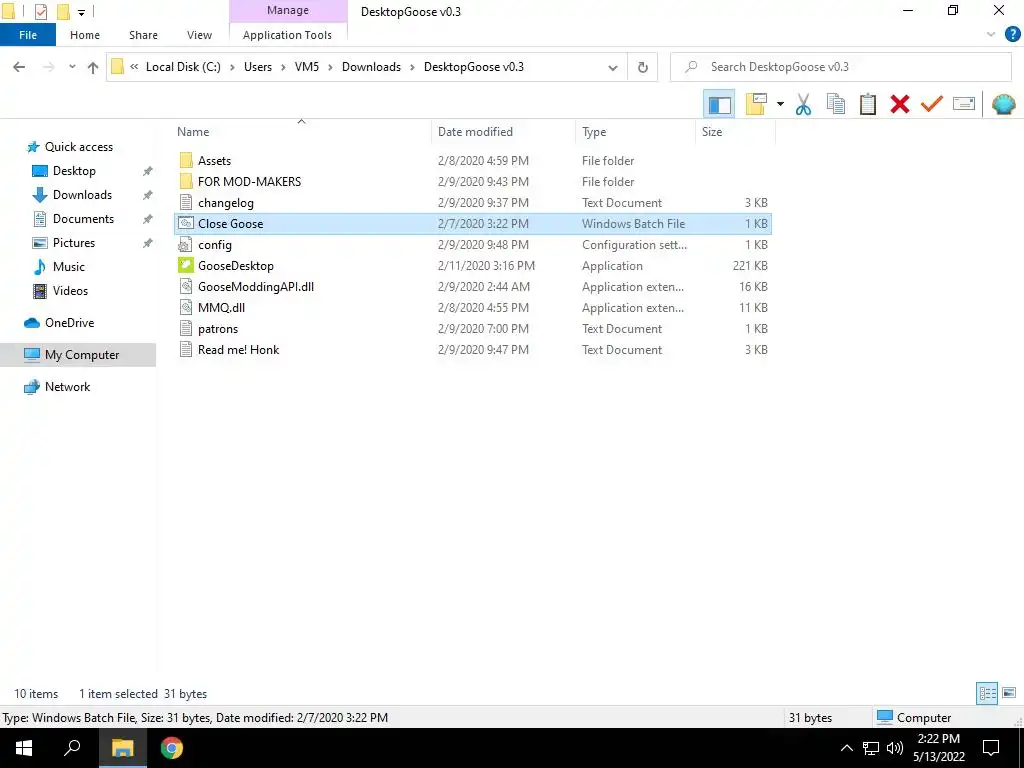Switch to the View ribbon tab

199,35
